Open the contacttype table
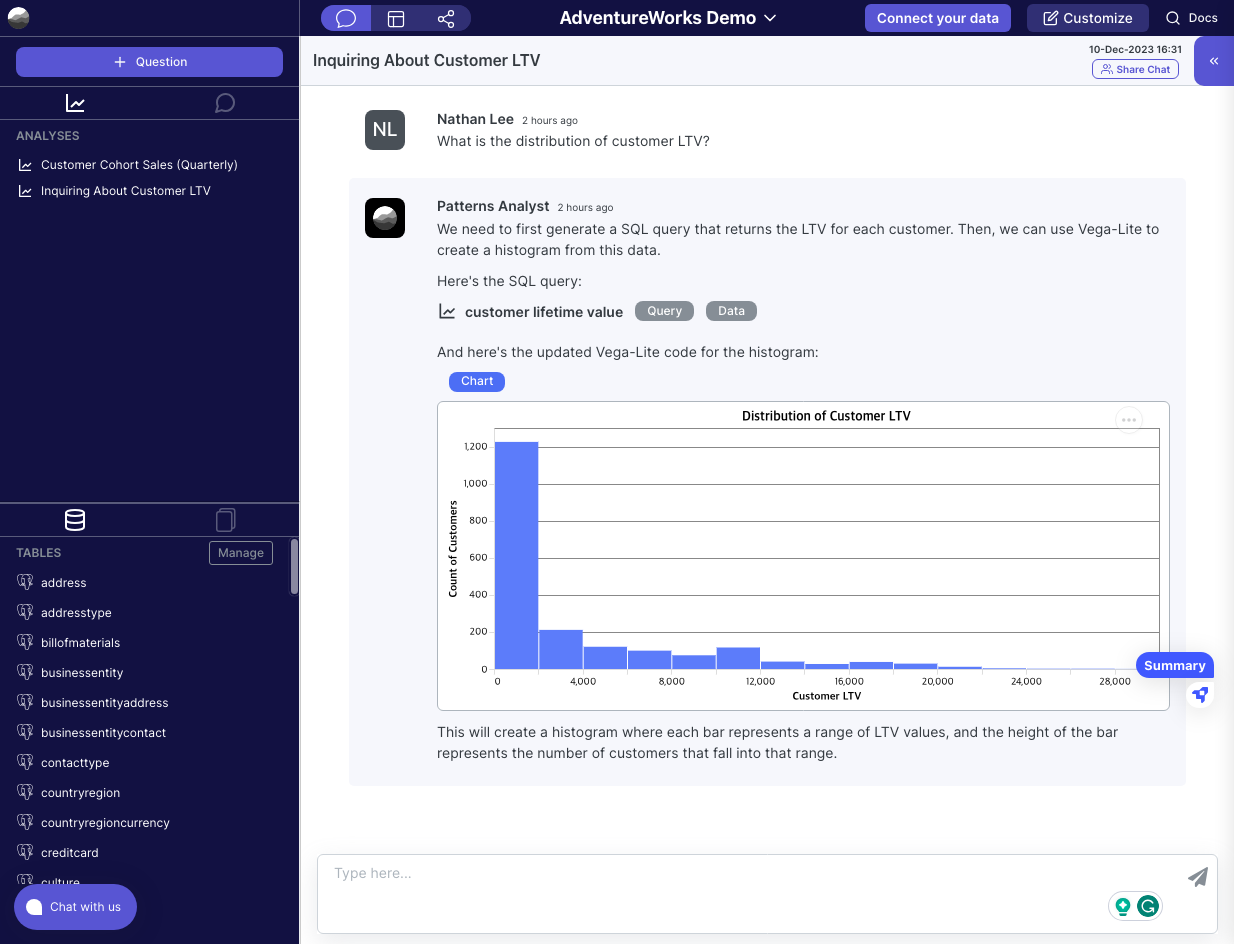 click(75, 763)
